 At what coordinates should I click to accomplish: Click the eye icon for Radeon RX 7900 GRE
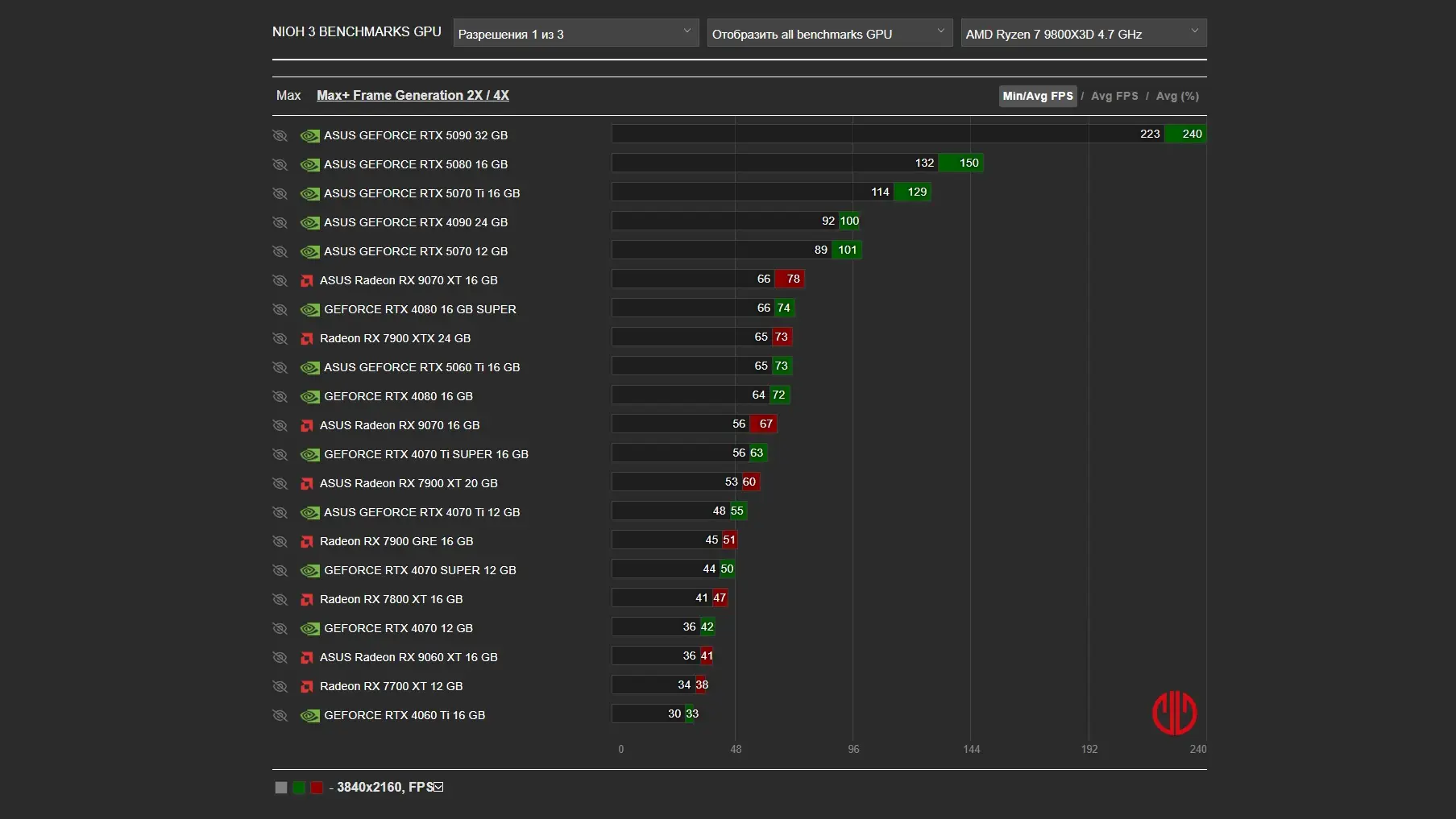[280, 541]
